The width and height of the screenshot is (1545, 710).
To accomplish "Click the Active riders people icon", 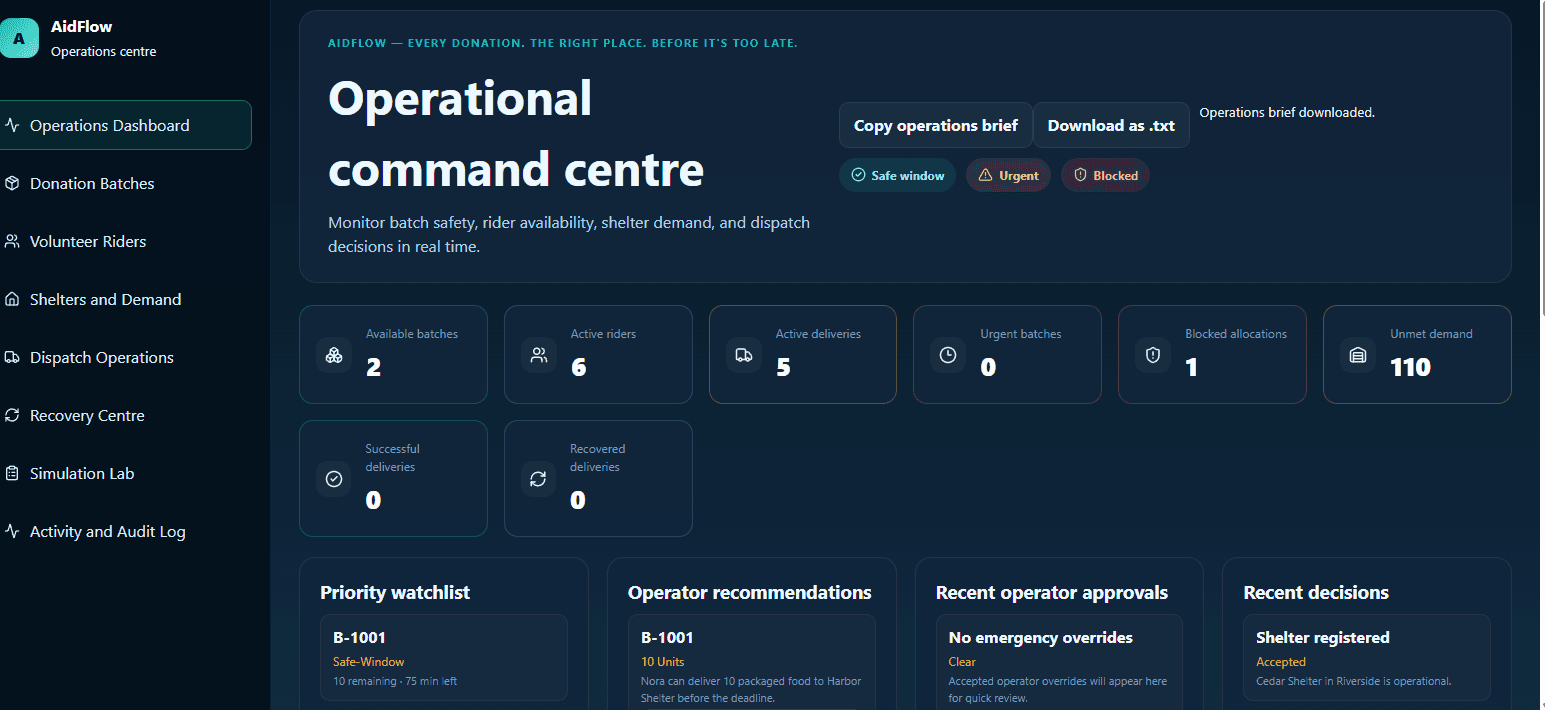I will coord(539,355).
